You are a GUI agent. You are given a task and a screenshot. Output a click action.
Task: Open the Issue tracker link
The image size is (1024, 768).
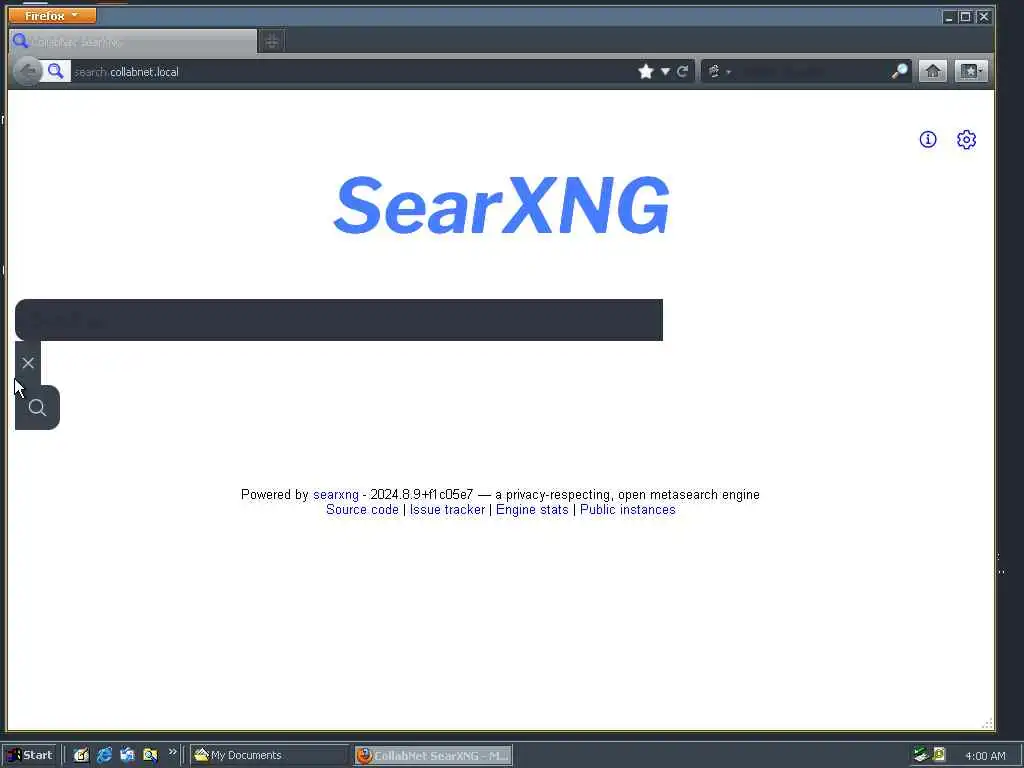pyautogui.click(x=447, y=509)
